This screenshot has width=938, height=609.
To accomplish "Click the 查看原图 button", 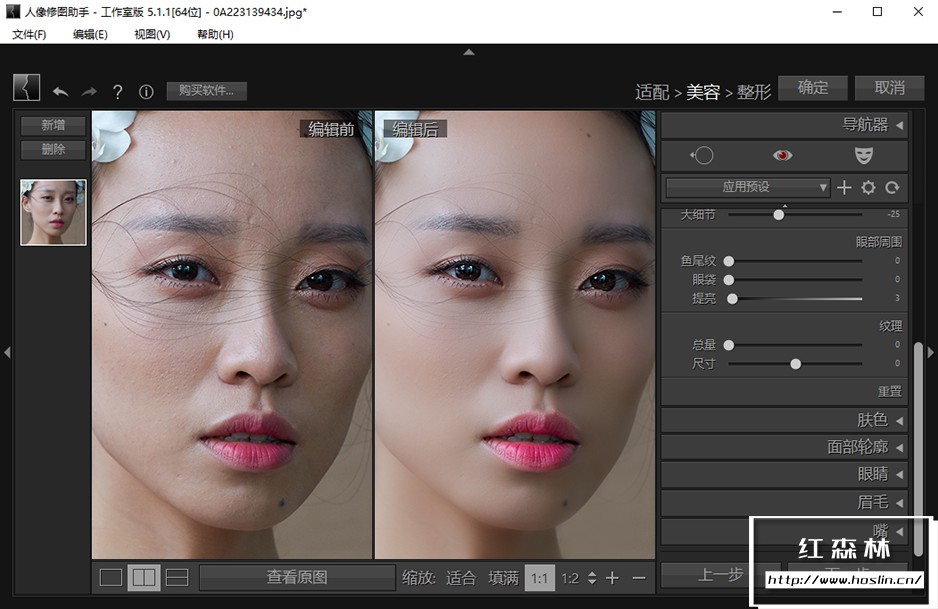I will (297, 577).
